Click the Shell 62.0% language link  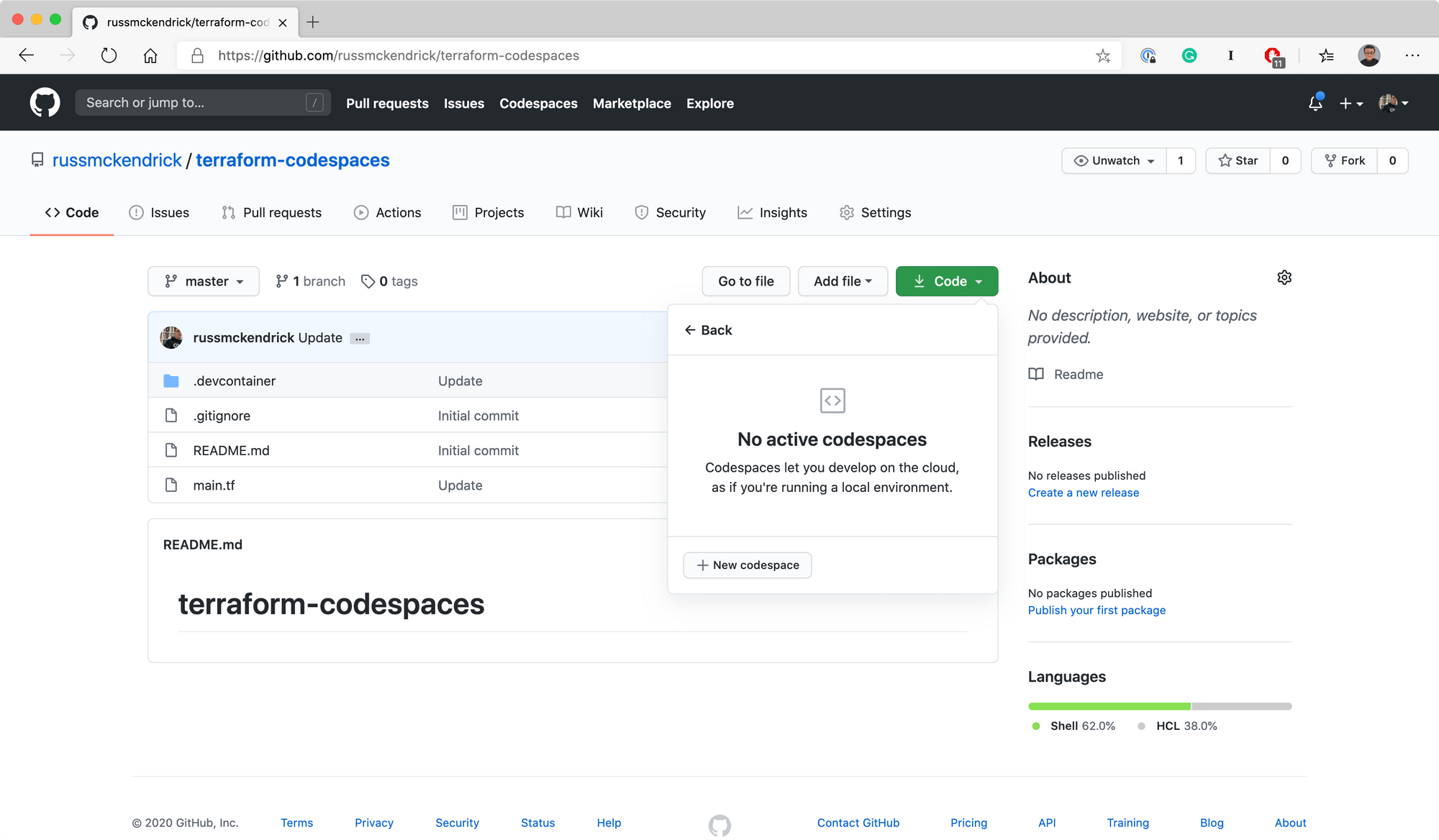tap(1073, 726)
